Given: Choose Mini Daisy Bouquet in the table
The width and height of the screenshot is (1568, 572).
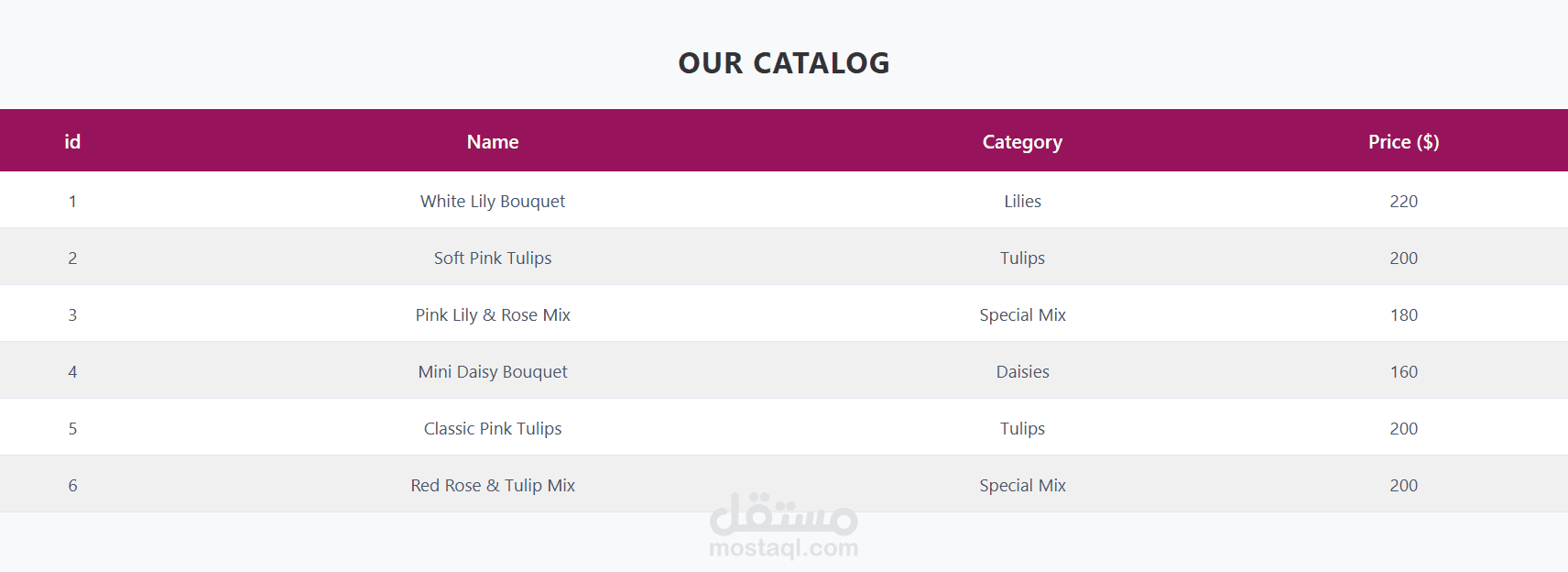Looking at the screenshot, I should (x=493, y=371).
